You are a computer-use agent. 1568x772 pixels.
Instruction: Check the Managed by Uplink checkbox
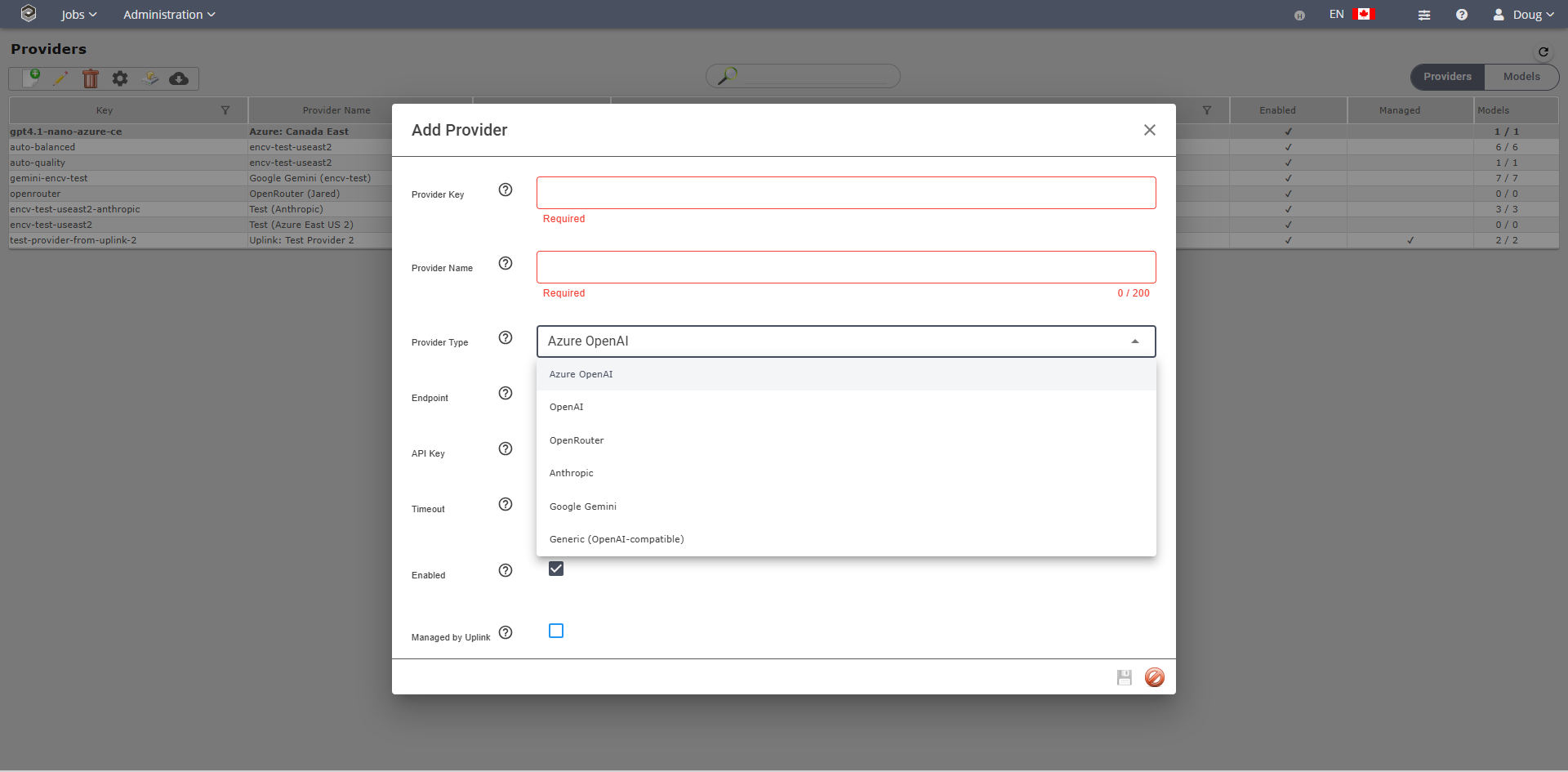pos(556,631)
